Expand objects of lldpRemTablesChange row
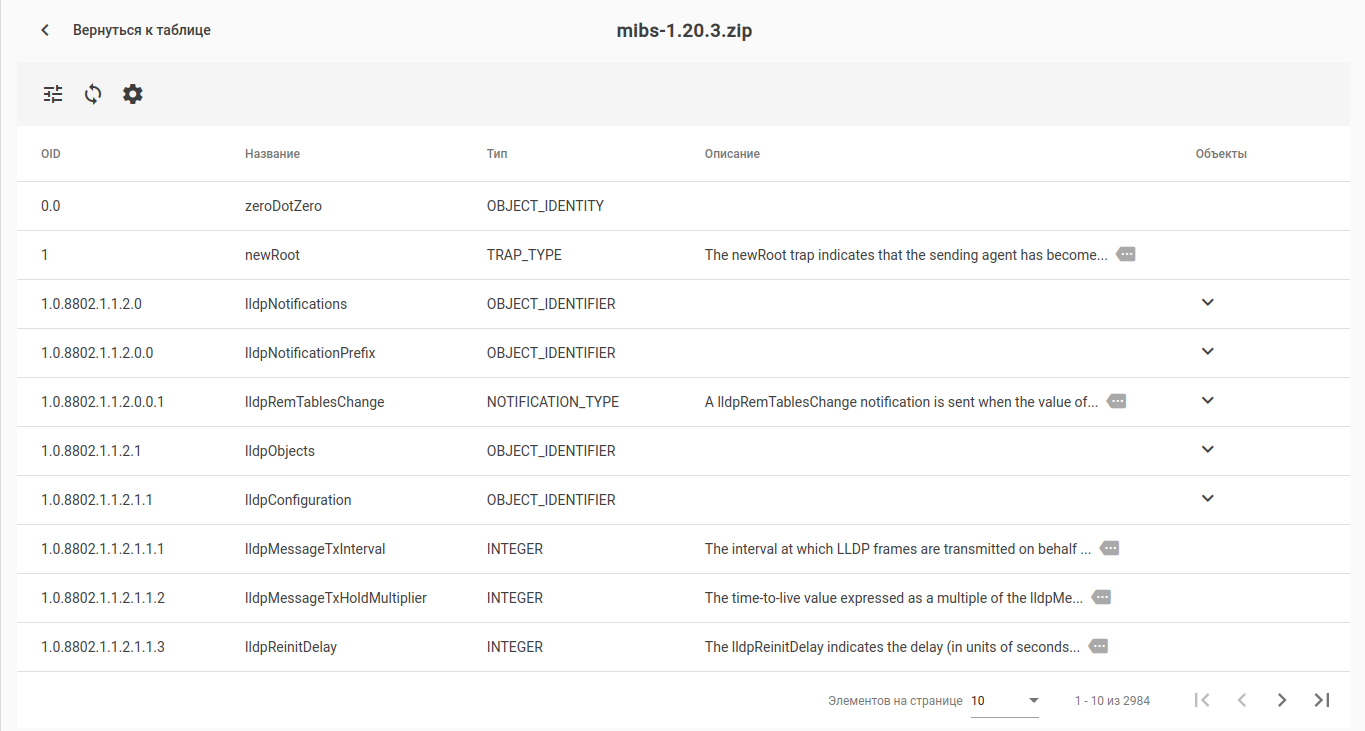The image size is (1365, 731). 1207,401
